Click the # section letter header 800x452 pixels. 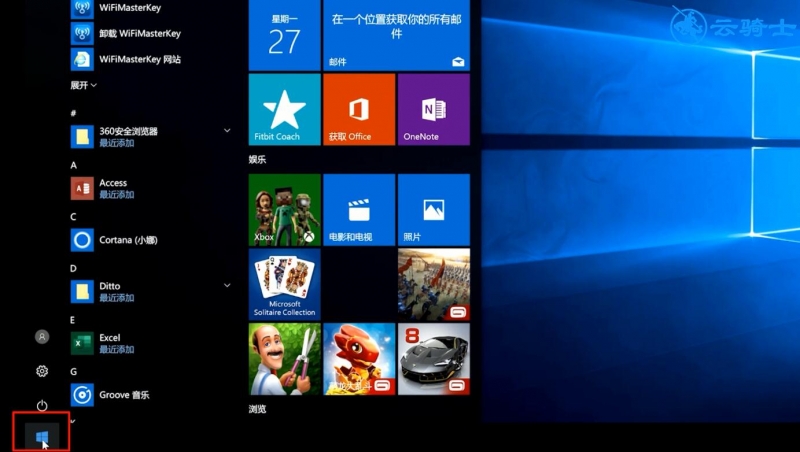pyautogui.click(x=73, y=113)
